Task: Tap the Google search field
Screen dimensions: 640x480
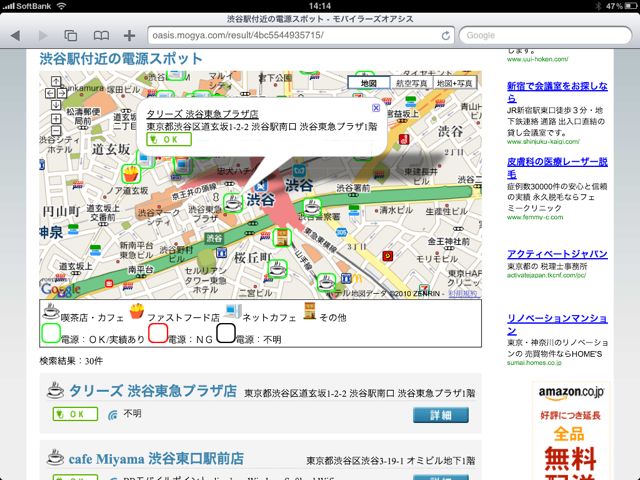Action: (x=545, y=36)
